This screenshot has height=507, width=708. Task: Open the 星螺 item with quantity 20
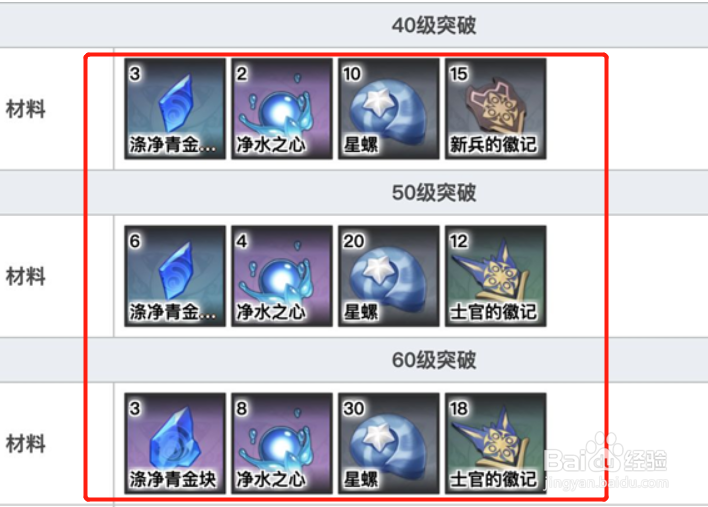pos(389,276)
